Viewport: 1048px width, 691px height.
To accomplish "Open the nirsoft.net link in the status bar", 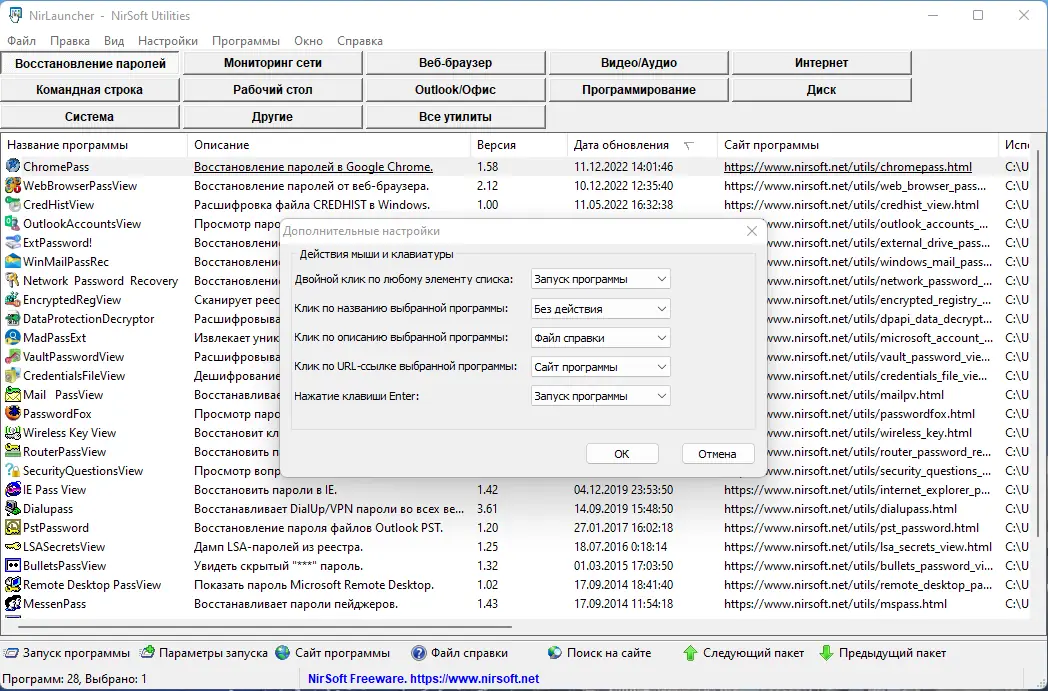I will pyautogui.click(x=475, y=678).
